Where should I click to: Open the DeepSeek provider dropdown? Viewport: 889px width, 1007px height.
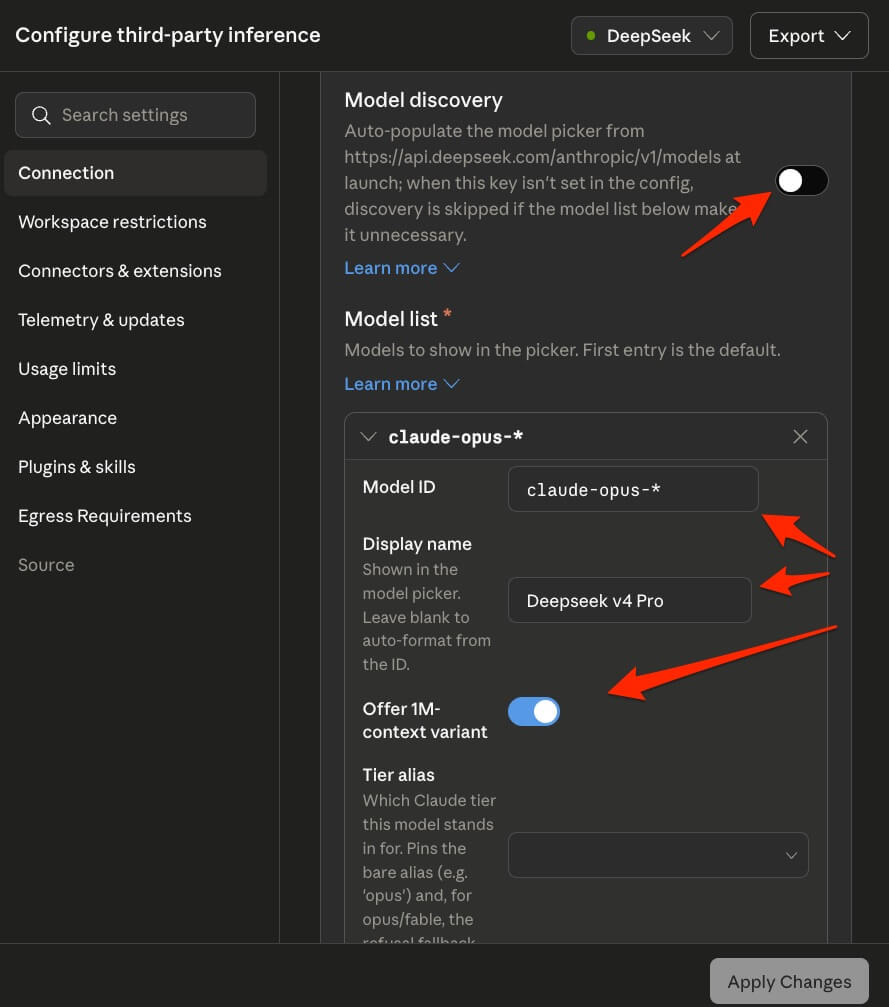651,35
